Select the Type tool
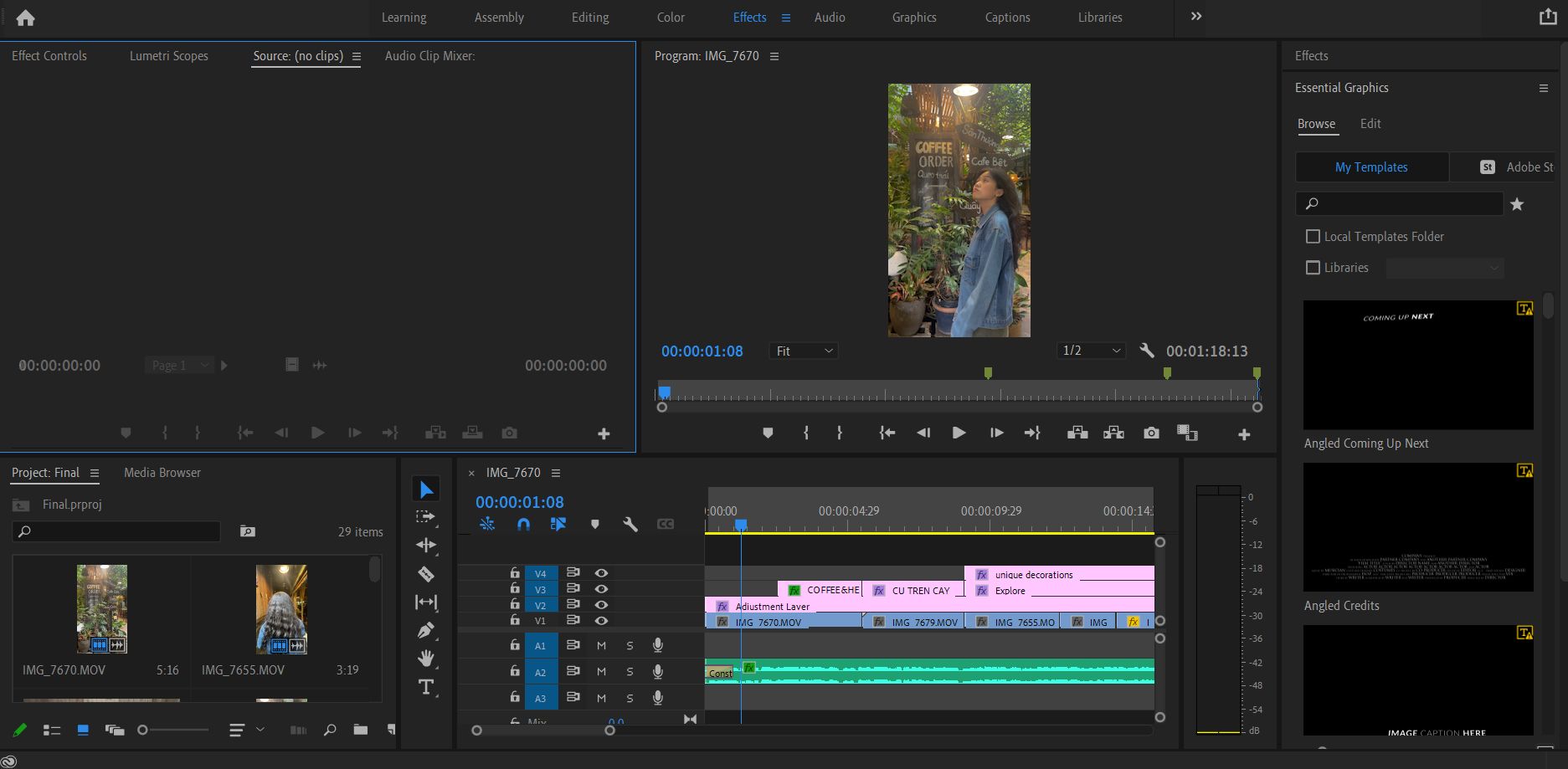1568x769 pixels. (x=426, y=687)
